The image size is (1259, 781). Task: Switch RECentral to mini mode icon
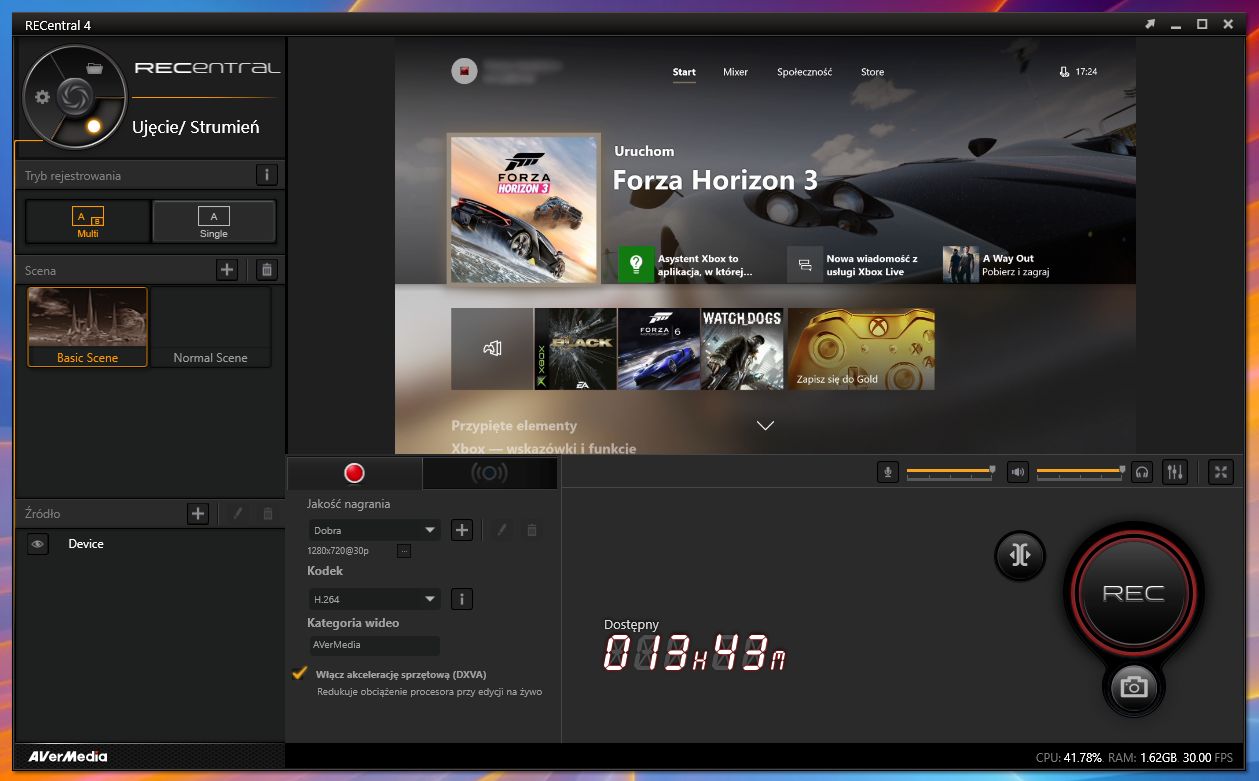pyautogui.click(x=1150, y=24)
